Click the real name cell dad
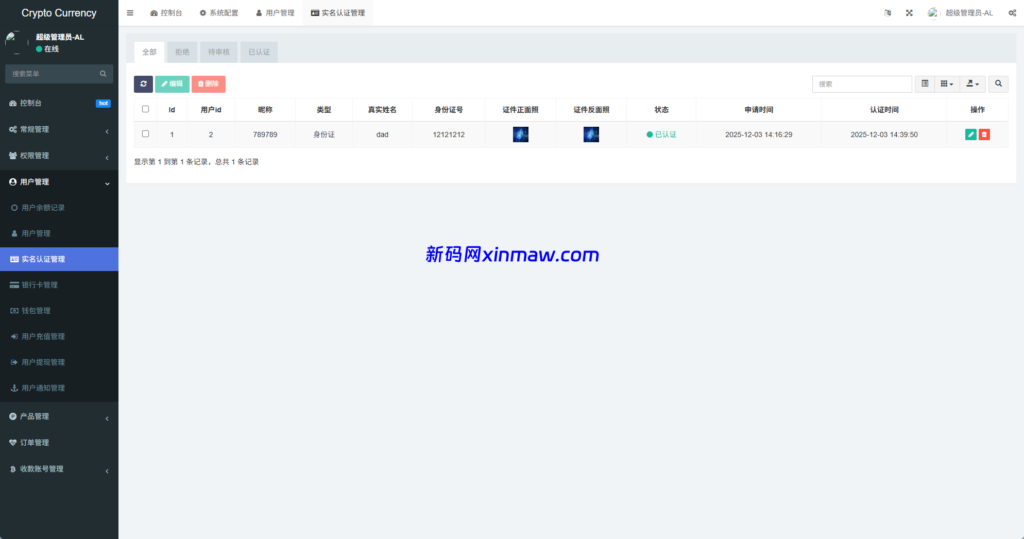This screenshot has width=1024, height=539. pyautogui.click(x=382, y=135)
